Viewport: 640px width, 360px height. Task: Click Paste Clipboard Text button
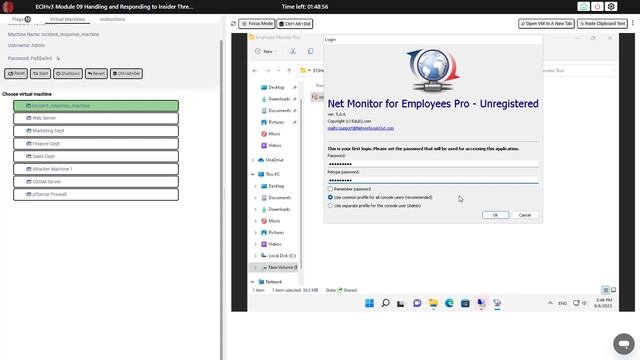[x=602, y=24]
